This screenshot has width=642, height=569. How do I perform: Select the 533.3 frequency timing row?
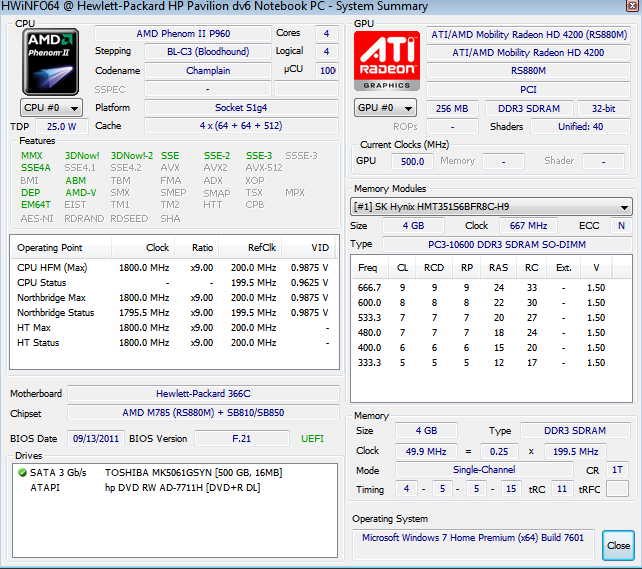pos(491,318)
